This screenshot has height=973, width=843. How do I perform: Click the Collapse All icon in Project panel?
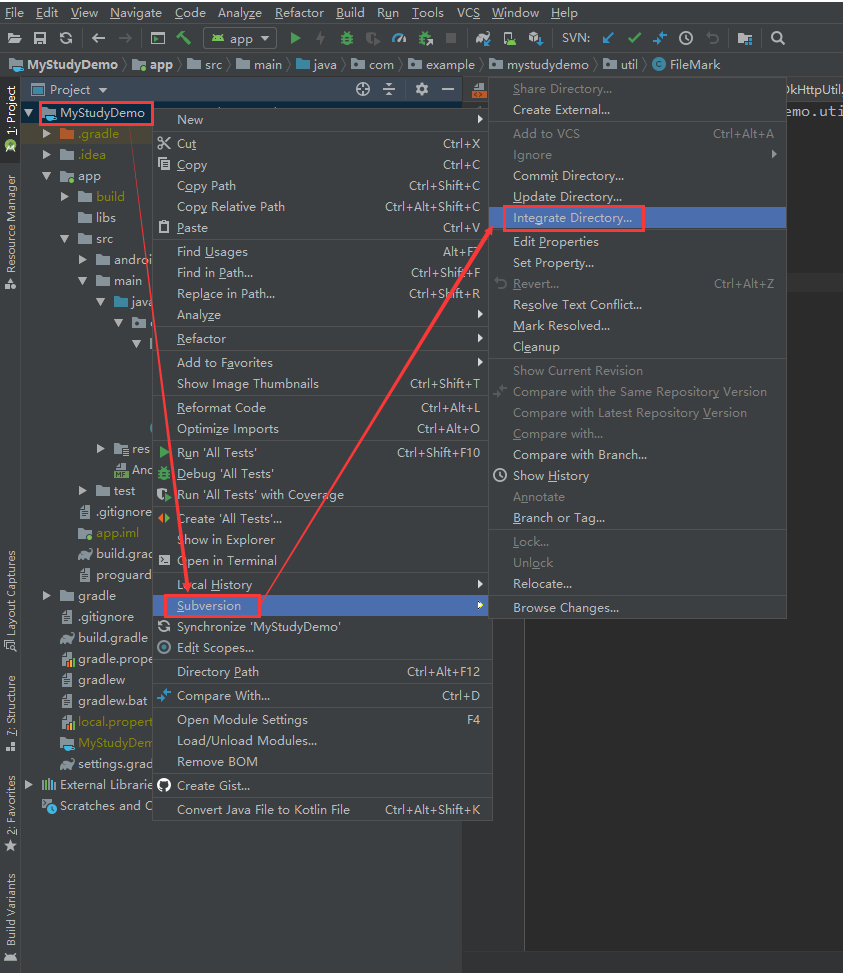[x=389, y=89]
